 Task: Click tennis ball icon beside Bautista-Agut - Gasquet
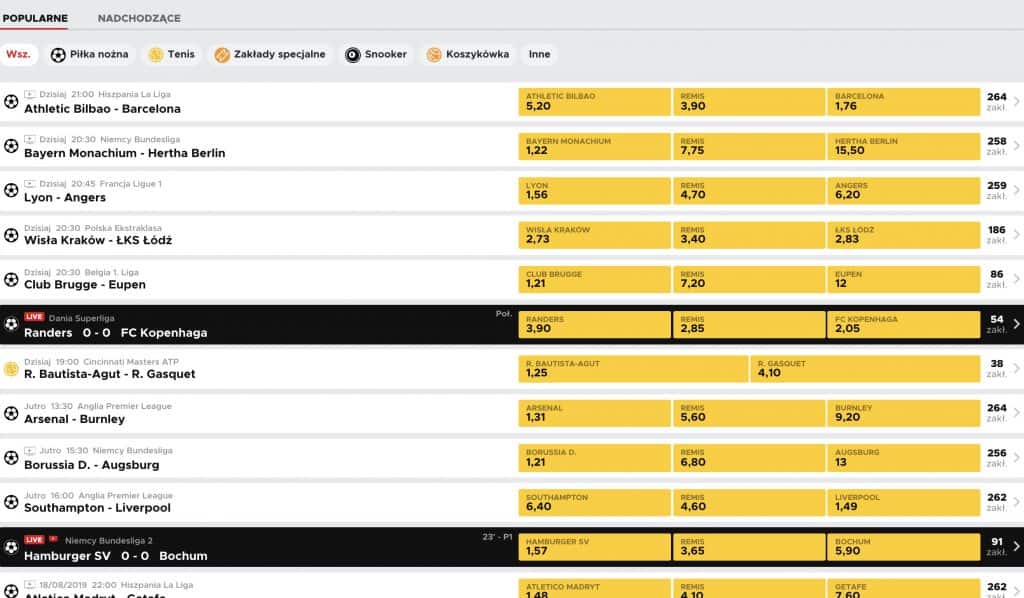coord(11,369)
